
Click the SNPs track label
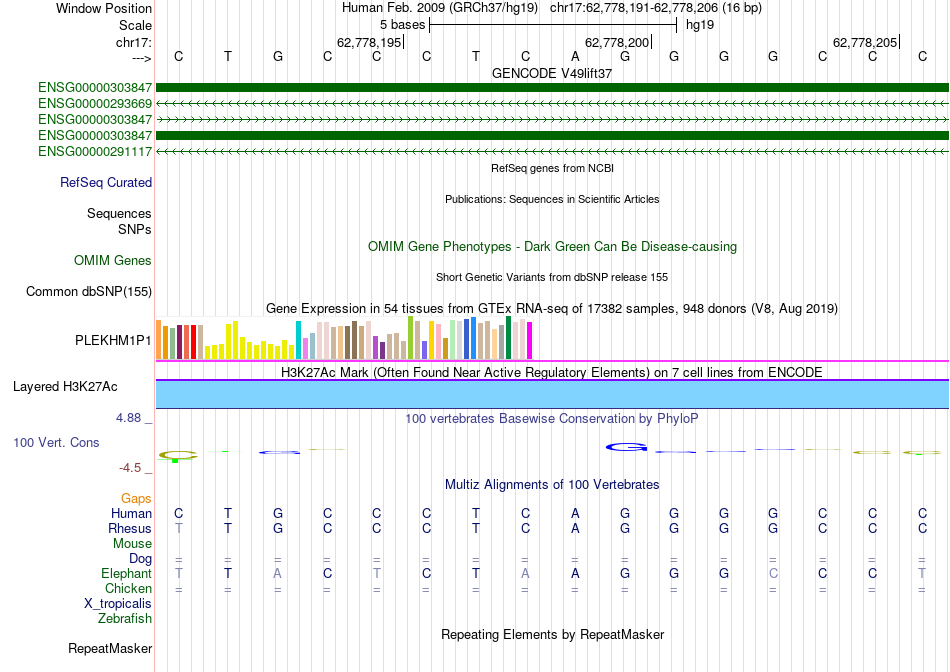click(x=135, y=230)
